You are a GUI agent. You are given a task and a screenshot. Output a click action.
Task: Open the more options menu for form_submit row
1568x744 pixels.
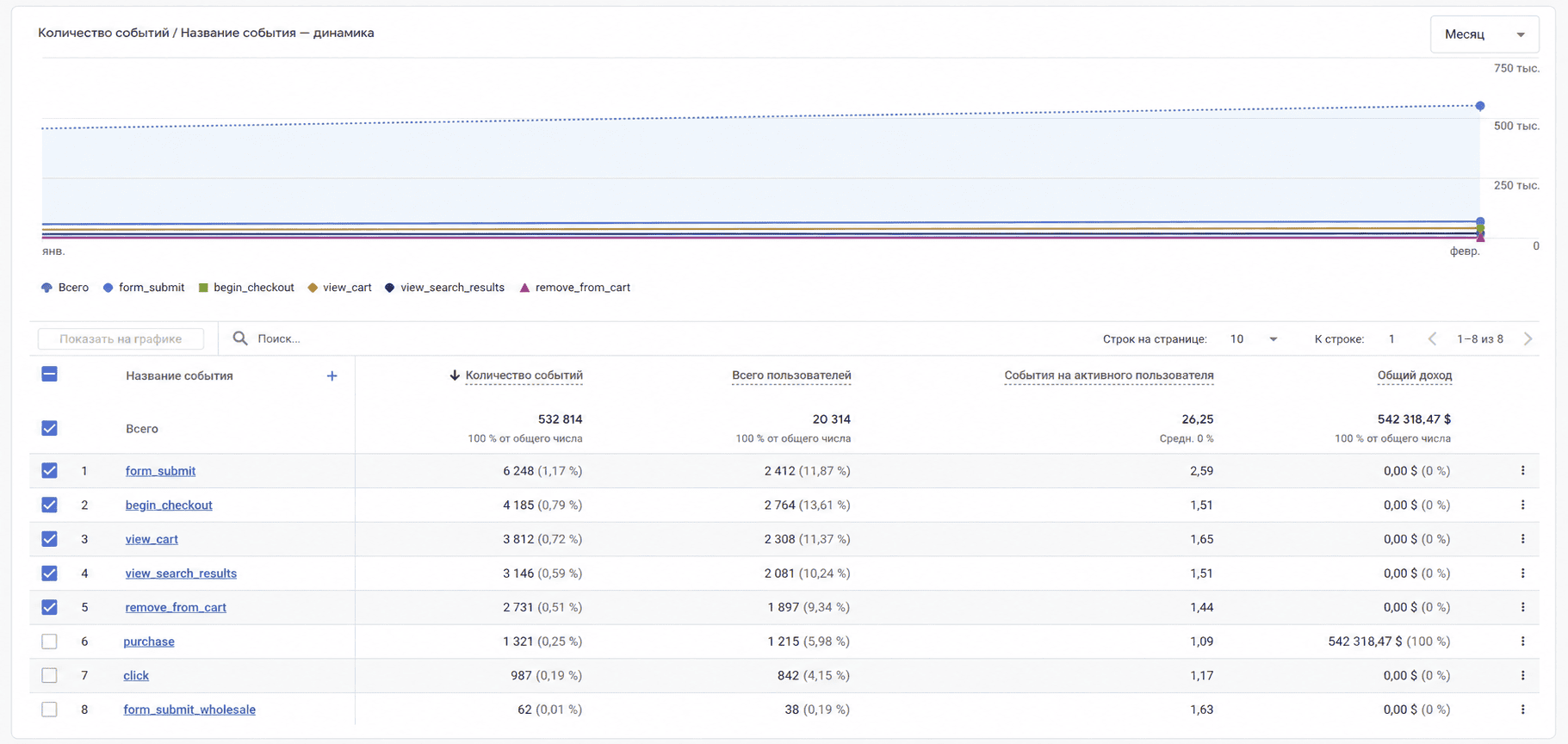1522,471
